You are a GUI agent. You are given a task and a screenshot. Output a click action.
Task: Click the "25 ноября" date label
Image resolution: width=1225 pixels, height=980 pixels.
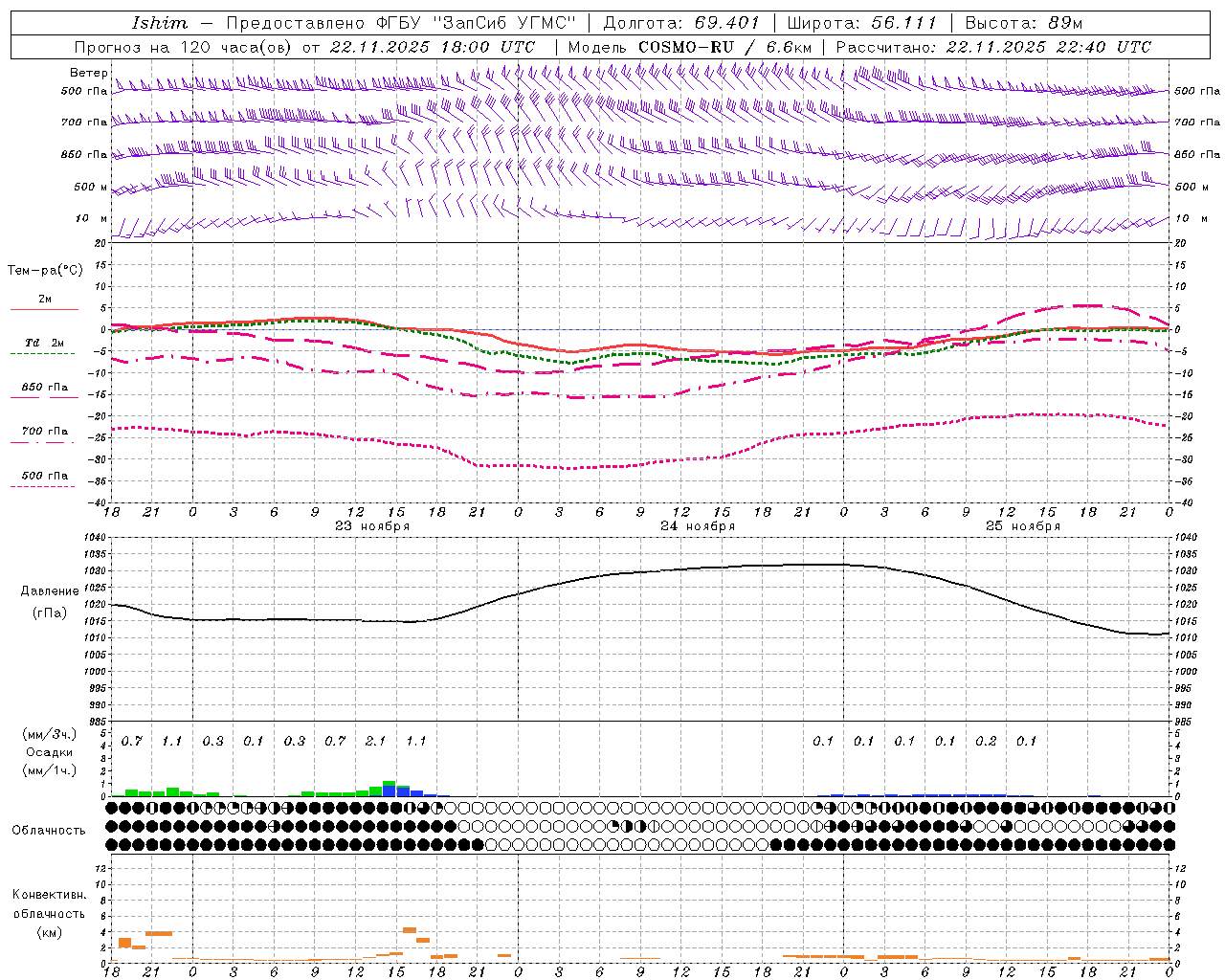pyautogui.click(x=1023, y=526)
